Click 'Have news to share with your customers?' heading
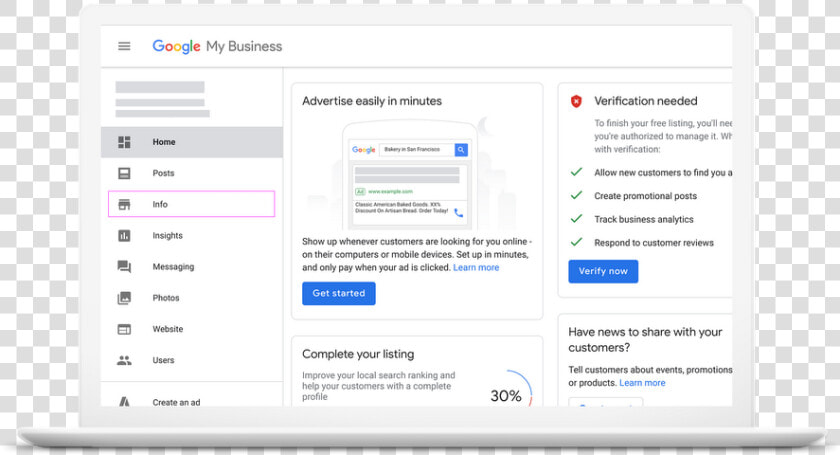This screenshot has width=840, height=455. 646,340
